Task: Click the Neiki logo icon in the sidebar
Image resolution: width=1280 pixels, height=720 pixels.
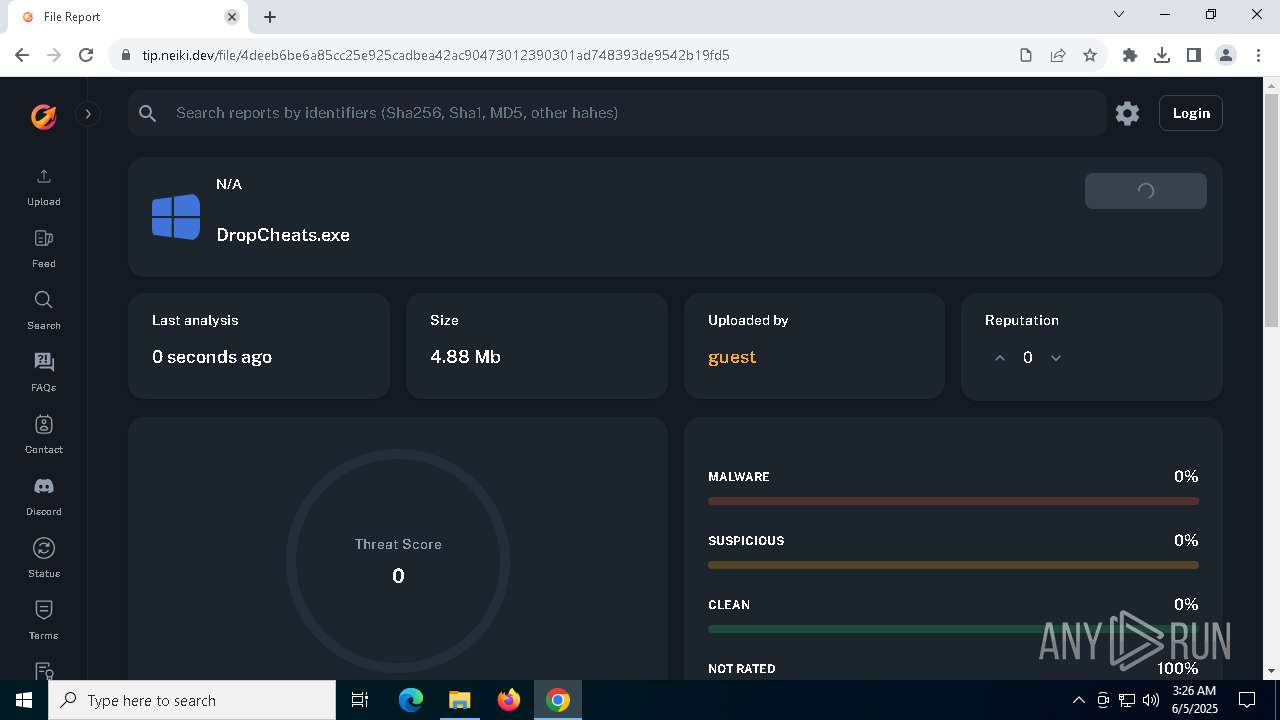Action: (43, 116)
